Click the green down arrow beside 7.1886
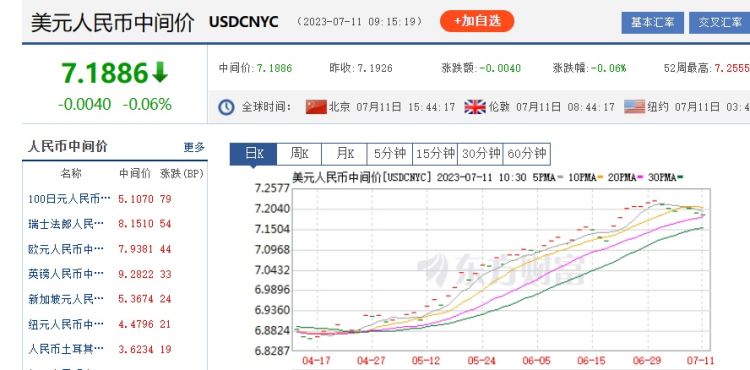The height and width of the screenshot is (370, 750). [x=160, y=74]
